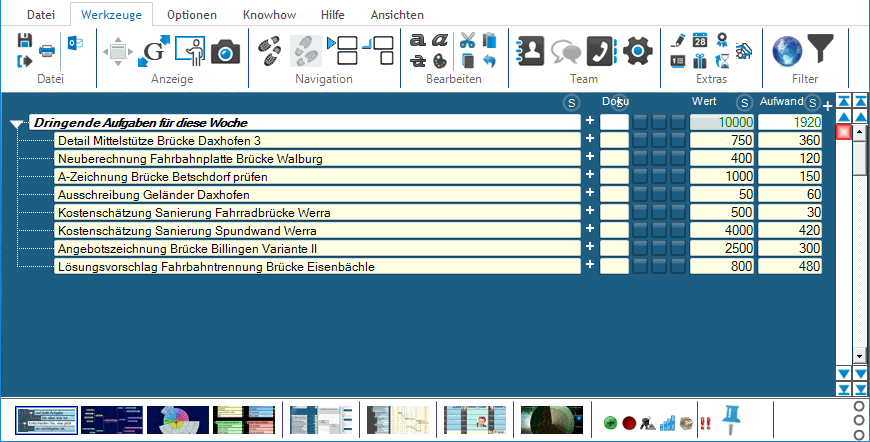This screenshot has height=442, width=870.
Task: Open the Optionen ribbon tab
Action: coord(191,15)
